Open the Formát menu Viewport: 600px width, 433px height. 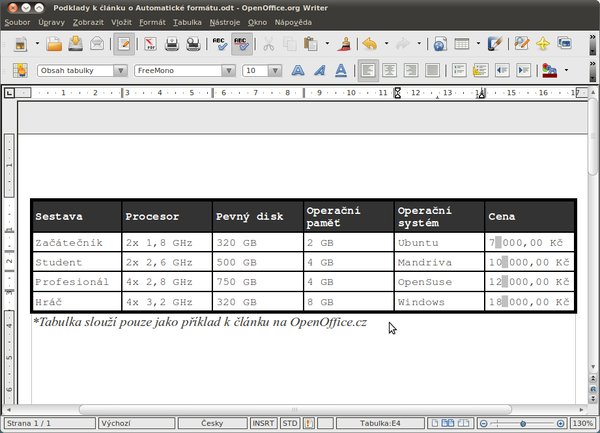pyautogui.click(x=152, y=22)
